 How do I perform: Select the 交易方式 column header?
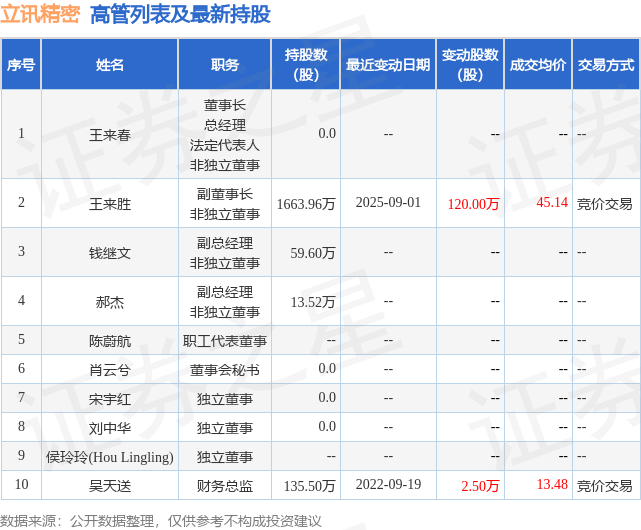tap(606, 65)
